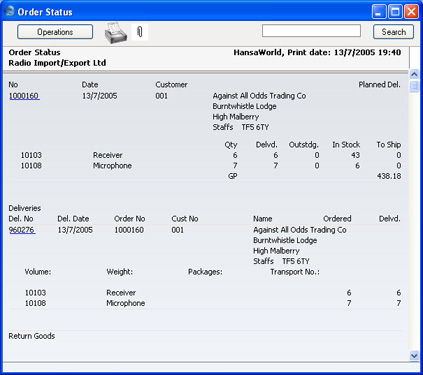
Task: Click the HansaWorld globe icon in title bar
Action: click(x=10, y=11)
